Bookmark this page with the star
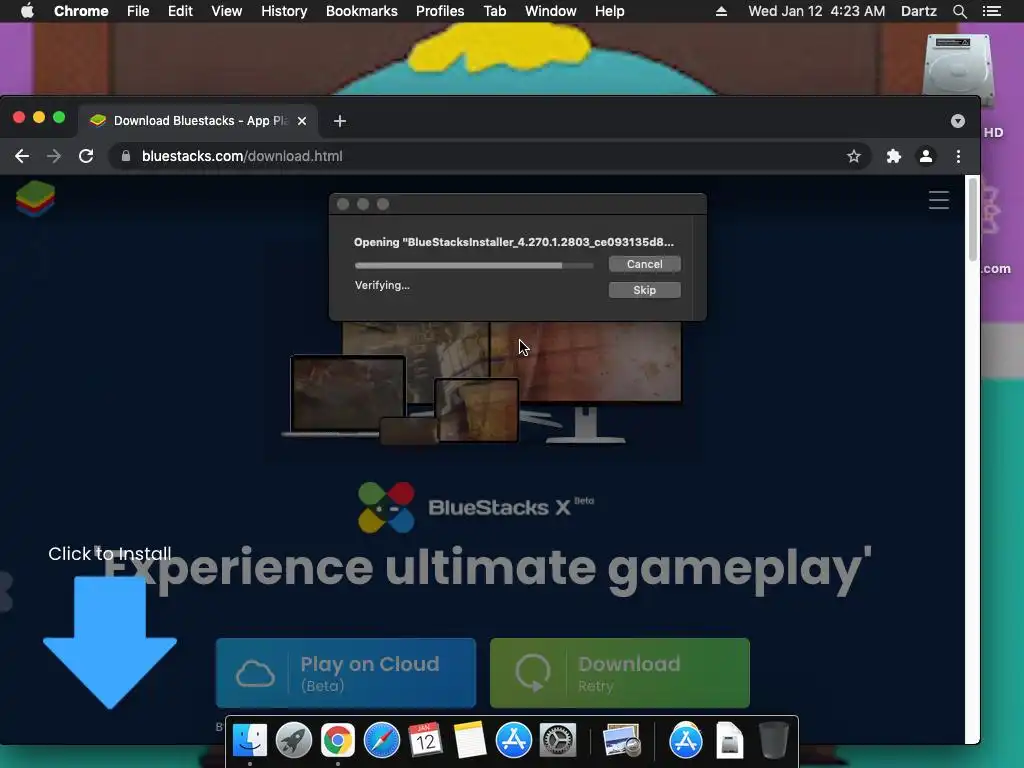Viewport: 1024px width, 768px height. pos(854,156)
